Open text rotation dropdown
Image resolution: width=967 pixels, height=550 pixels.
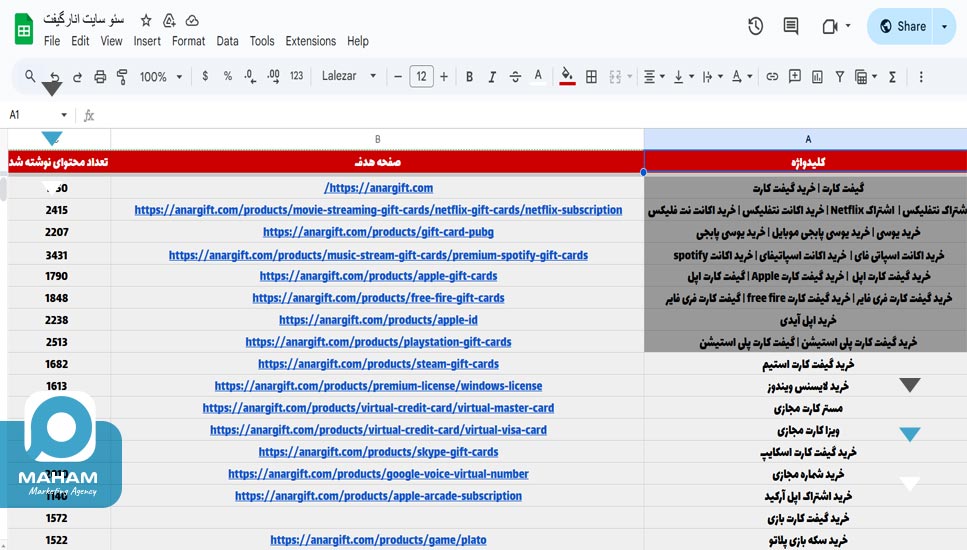(741, 76)
